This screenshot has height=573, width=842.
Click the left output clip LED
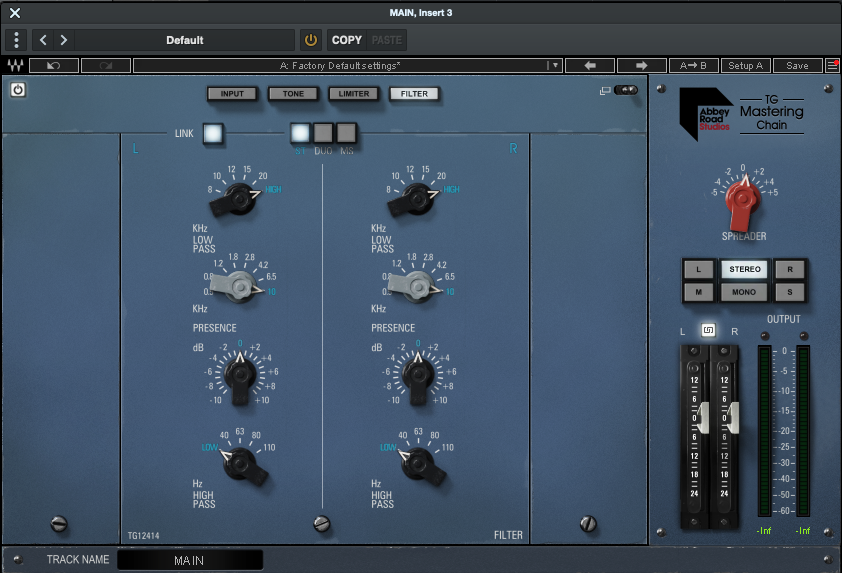[765, 337]
